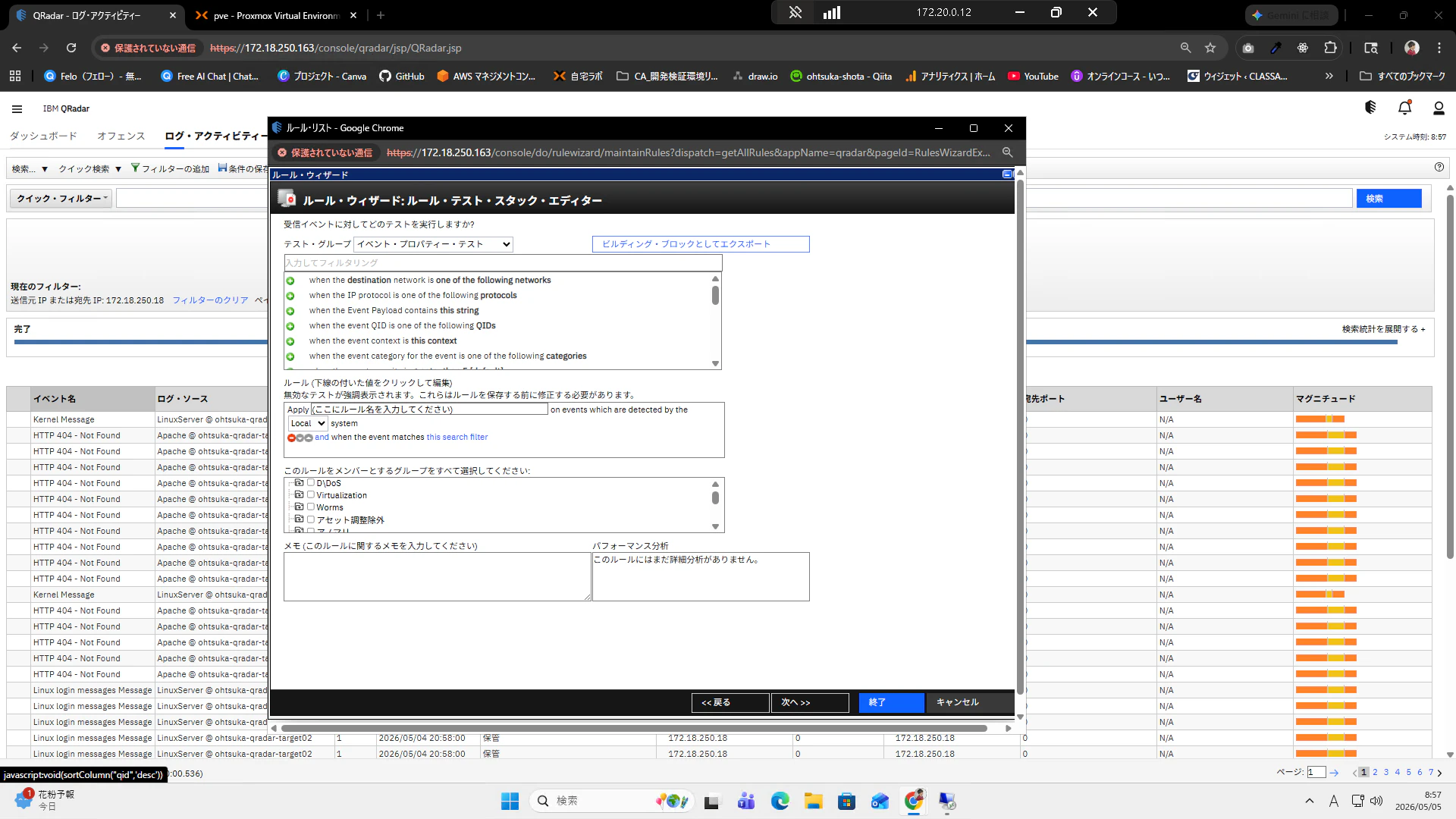Click the キャンセル button

[970, 703]
